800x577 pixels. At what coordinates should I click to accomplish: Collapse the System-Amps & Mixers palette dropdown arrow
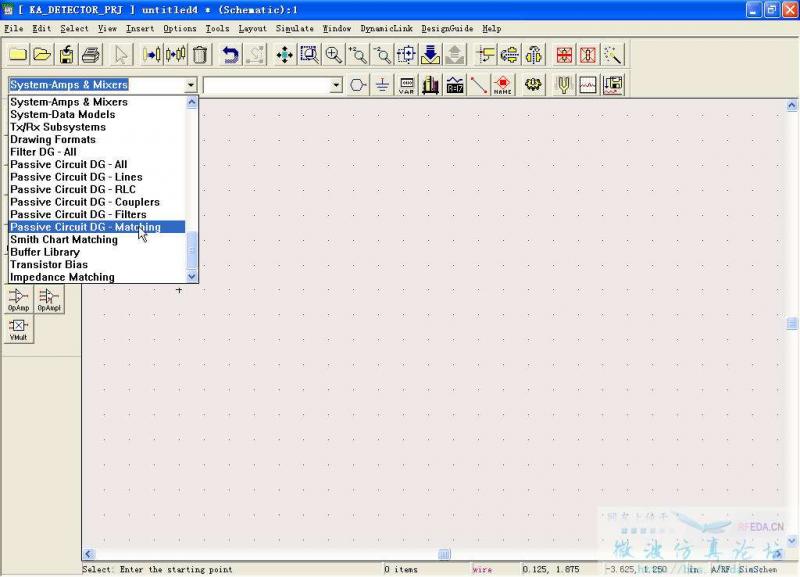coord(190,85)
